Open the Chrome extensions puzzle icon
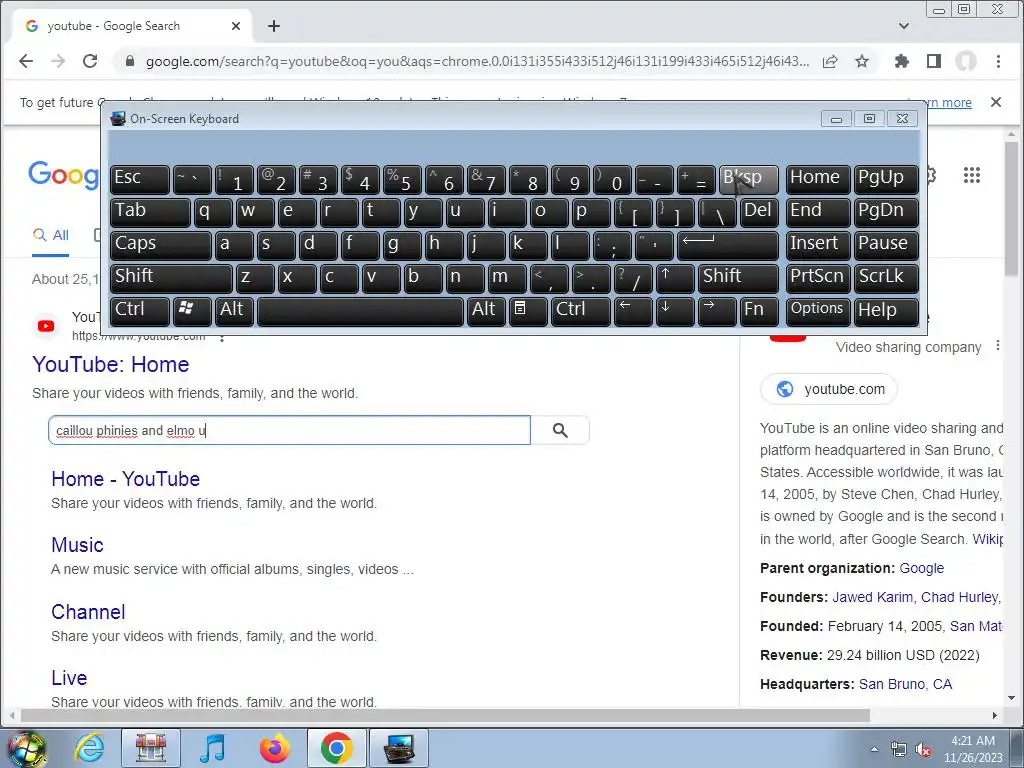The width and height of the screenshot is (1024, 768). click(902, 61)
